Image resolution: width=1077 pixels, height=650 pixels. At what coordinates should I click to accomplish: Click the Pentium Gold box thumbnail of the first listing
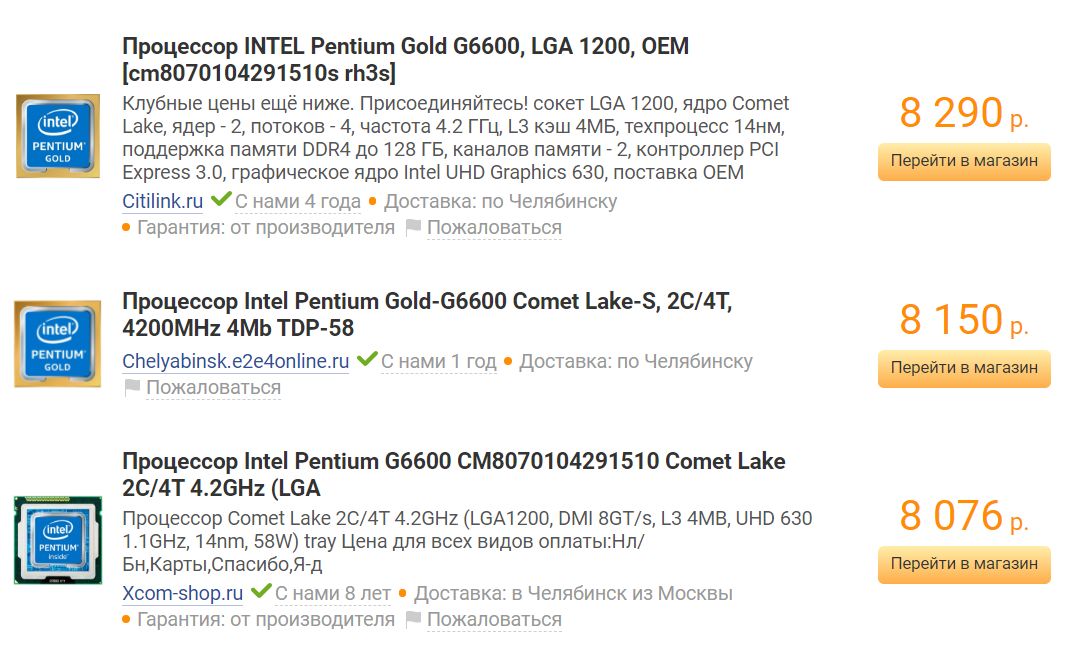point(57,134)
